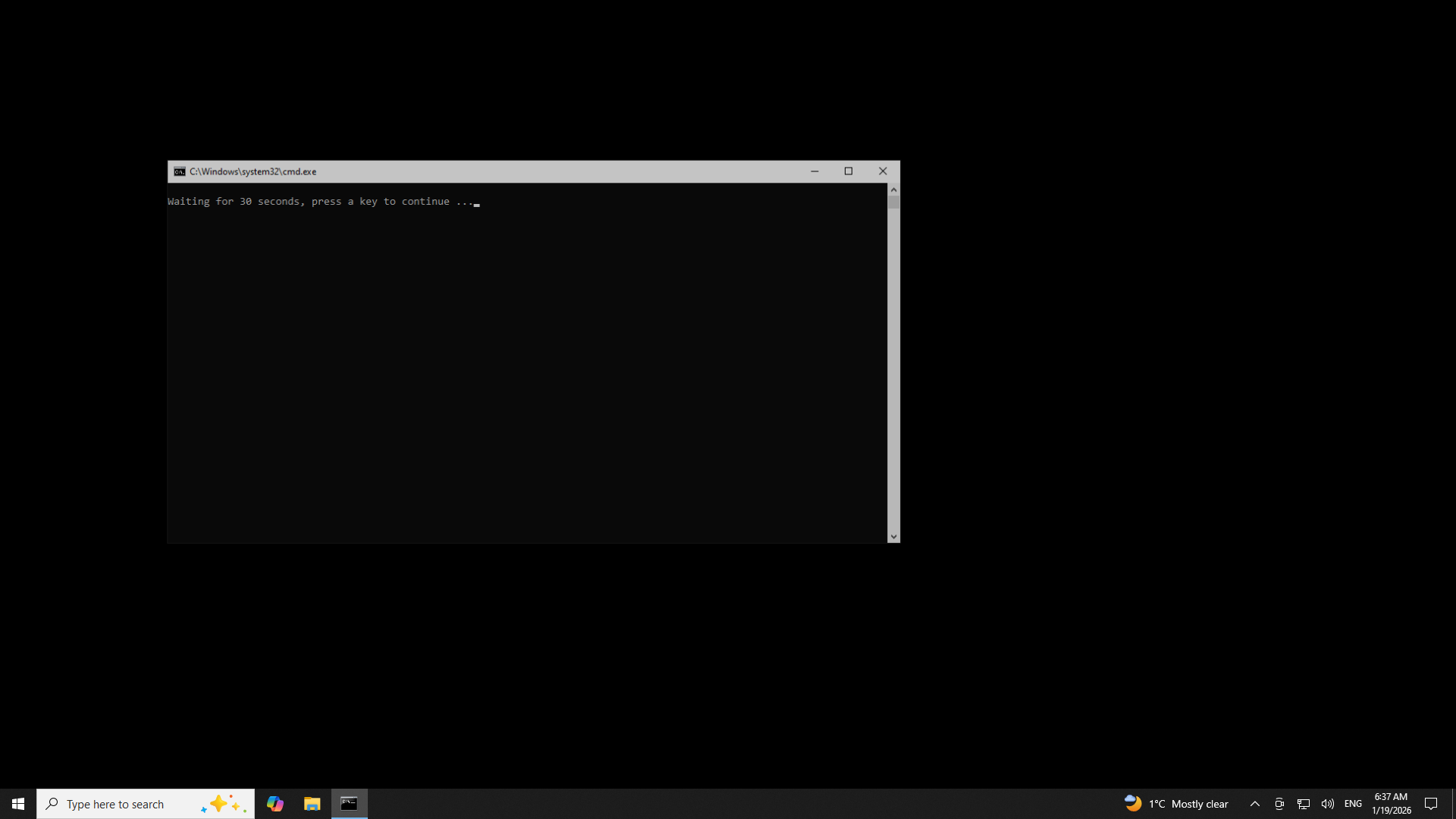Open the clock and date flyout
This screenshot has width=1456, height=819.
point(1391,804)
